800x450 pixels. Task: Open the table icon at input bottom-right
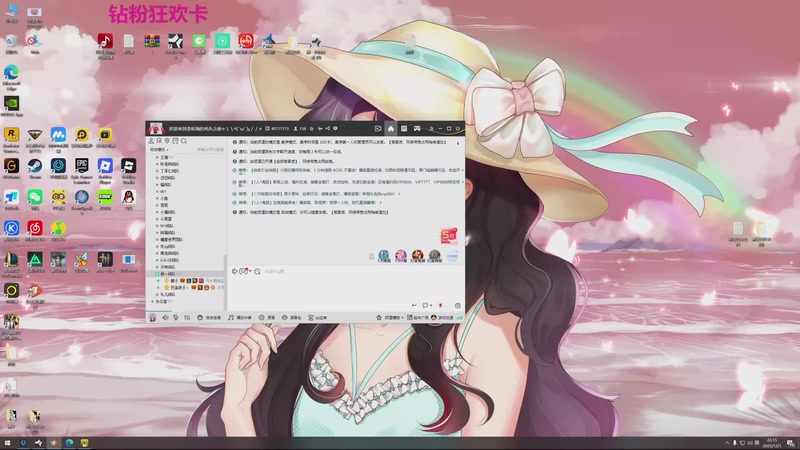[457, 306]
